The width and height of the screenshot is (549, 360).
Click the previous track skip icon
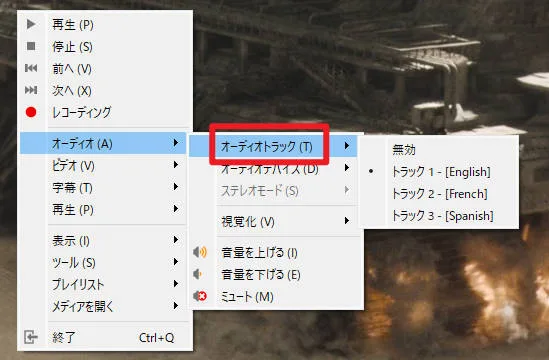pos(31,68)
